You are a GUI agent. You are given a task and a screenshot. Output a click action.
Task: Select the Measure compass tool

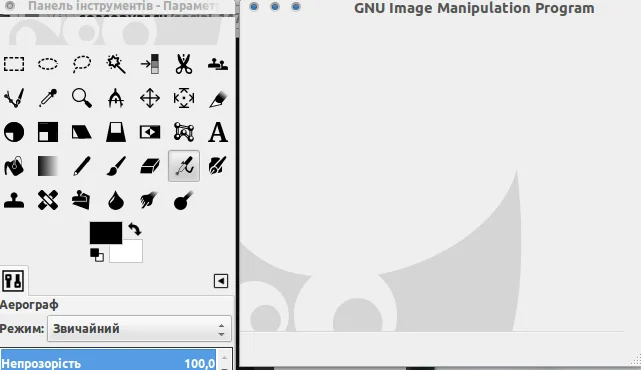(x=116, y=98)
